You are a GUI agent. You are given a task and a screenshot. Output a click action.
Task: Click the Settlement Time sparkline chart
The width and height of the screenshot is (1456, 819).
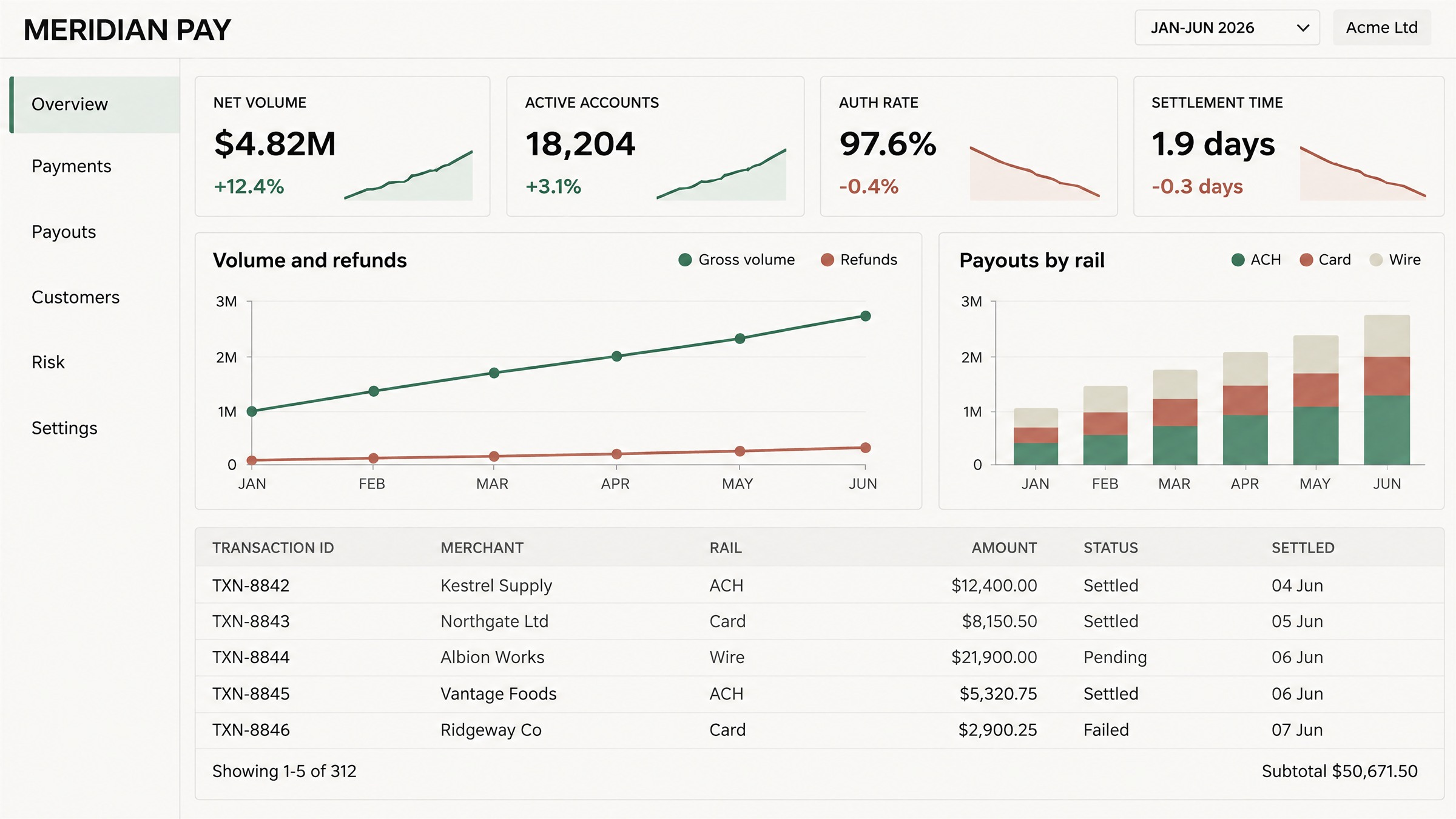click(1363, 174)
